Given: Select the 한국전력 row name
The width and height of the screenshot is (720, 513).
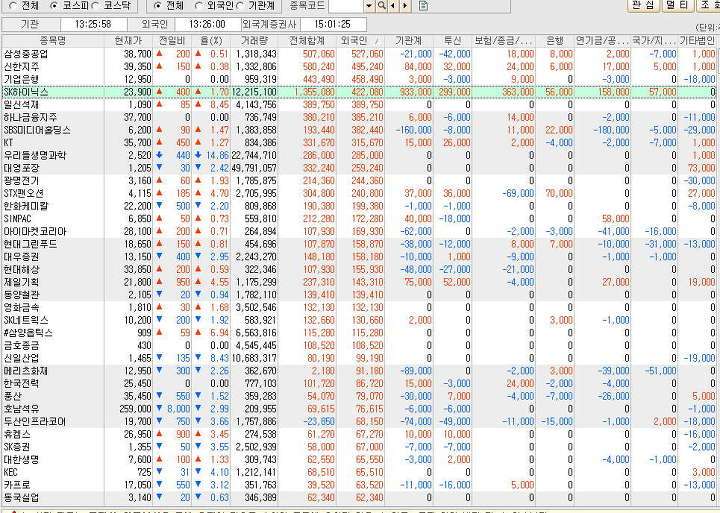Looking at the screenshot, I should [x=22, y=383].
